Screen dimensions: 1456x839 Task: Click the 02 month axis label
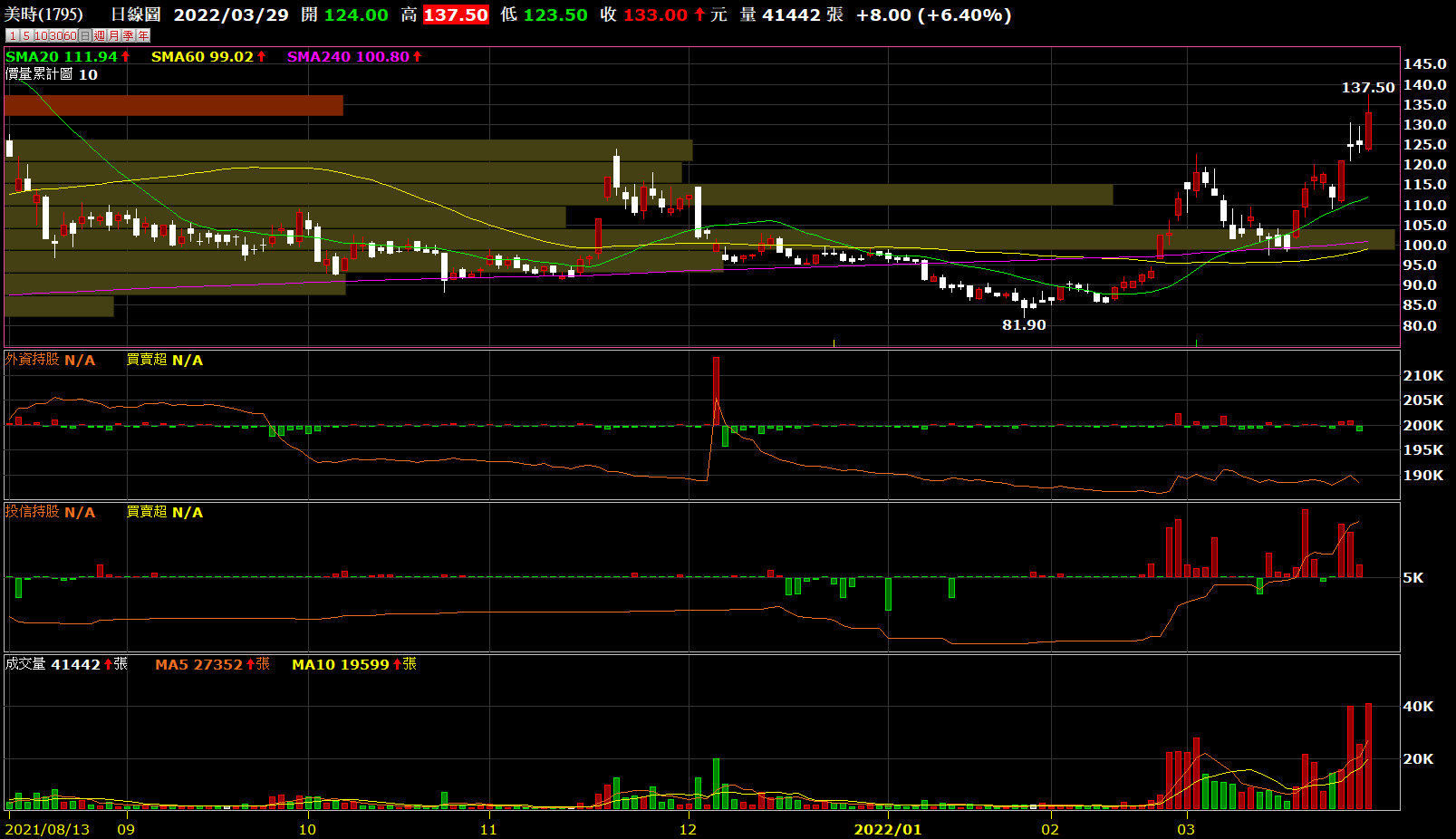pos(1049,829)
